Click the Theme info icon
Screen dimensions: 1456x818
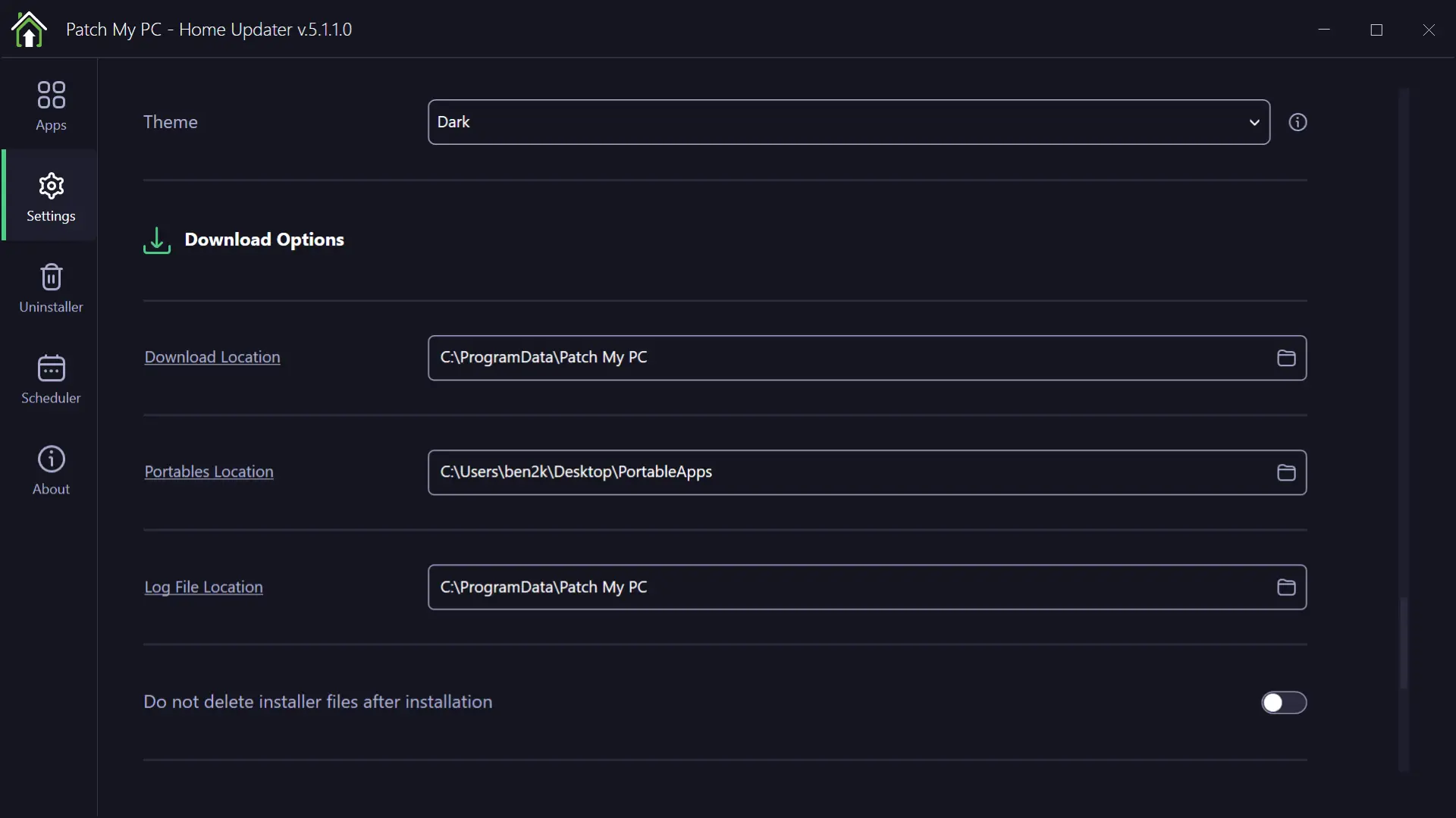(1298, 122)
